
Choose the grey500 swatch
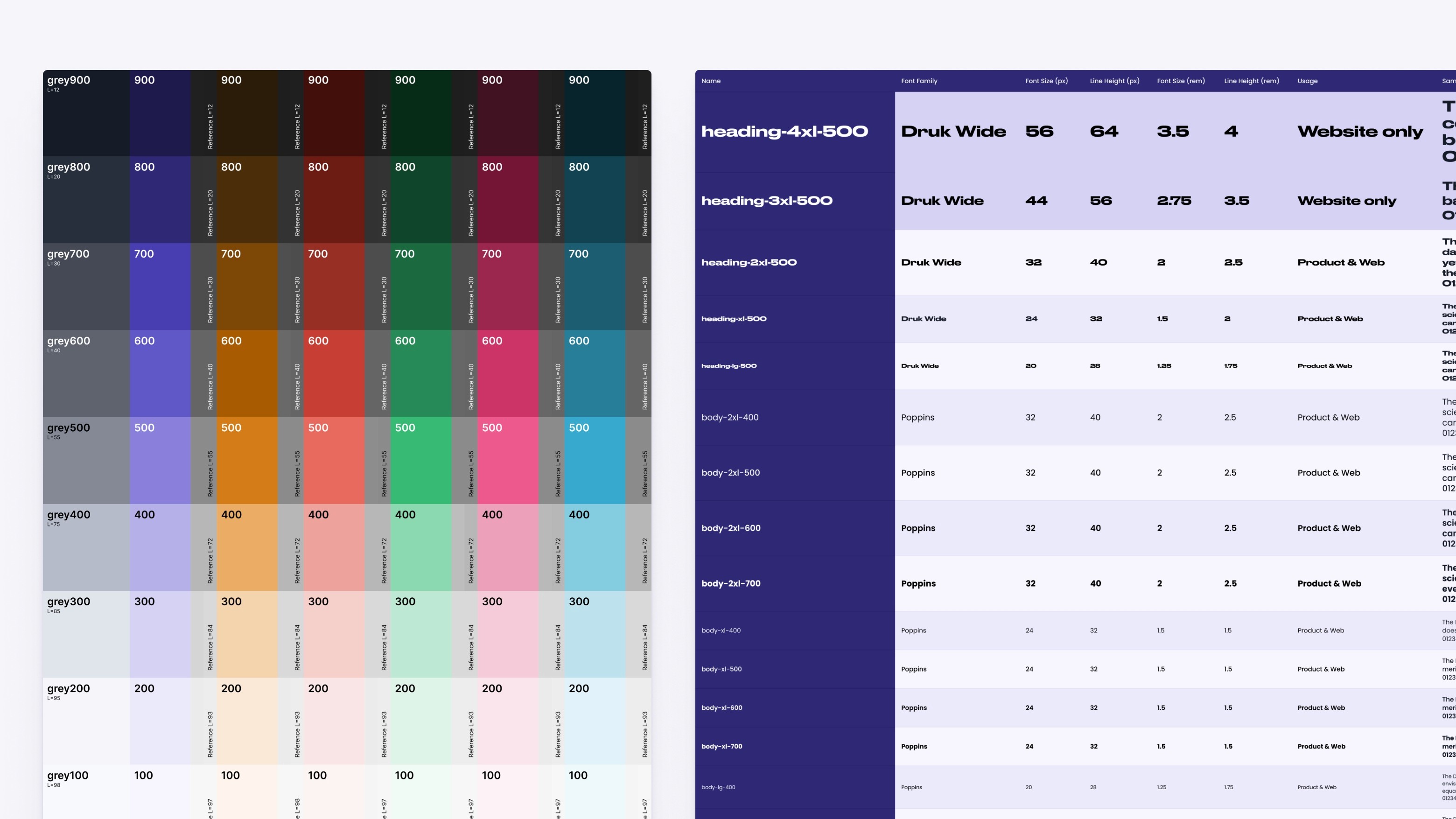(x=86, y=461)
